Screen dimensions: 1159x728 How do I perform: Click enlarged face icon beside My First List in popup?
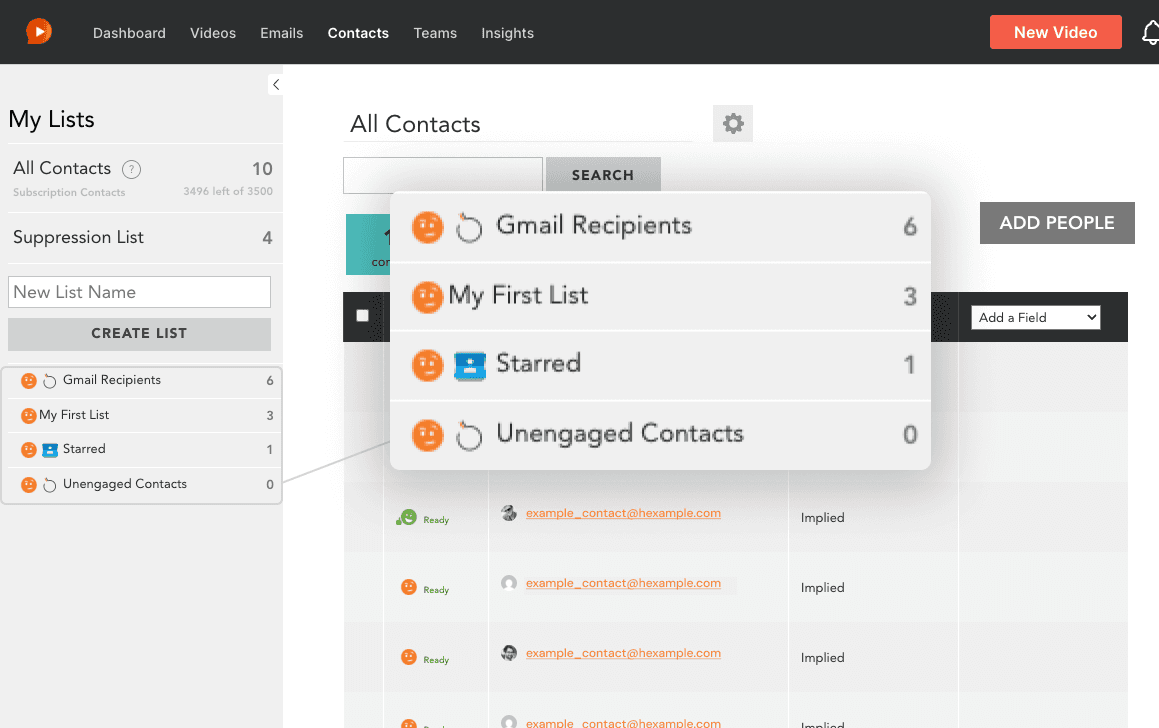tap(427, 297)
